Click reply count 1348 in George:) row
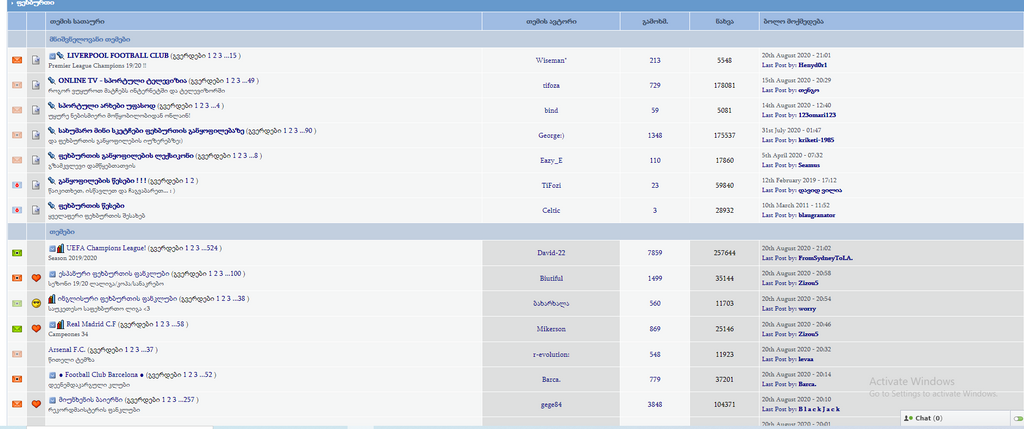 (654, 135)
